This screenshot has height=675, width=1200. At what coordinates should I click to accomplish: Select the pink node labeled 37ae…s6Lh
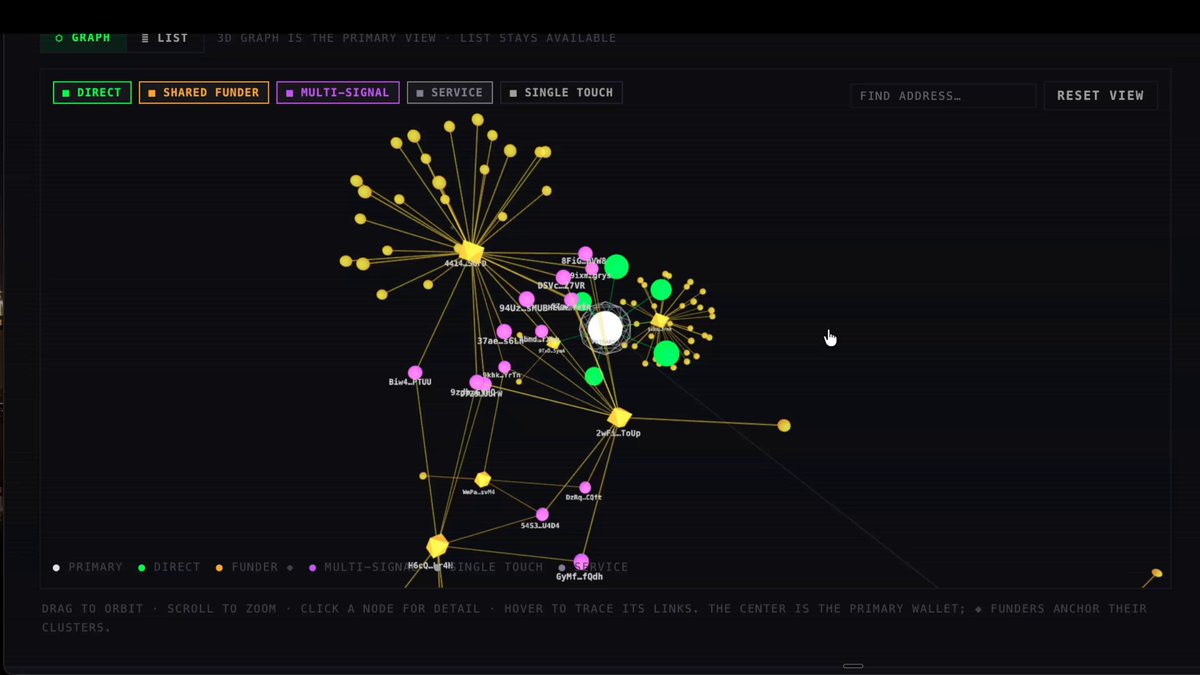(504, 331)
